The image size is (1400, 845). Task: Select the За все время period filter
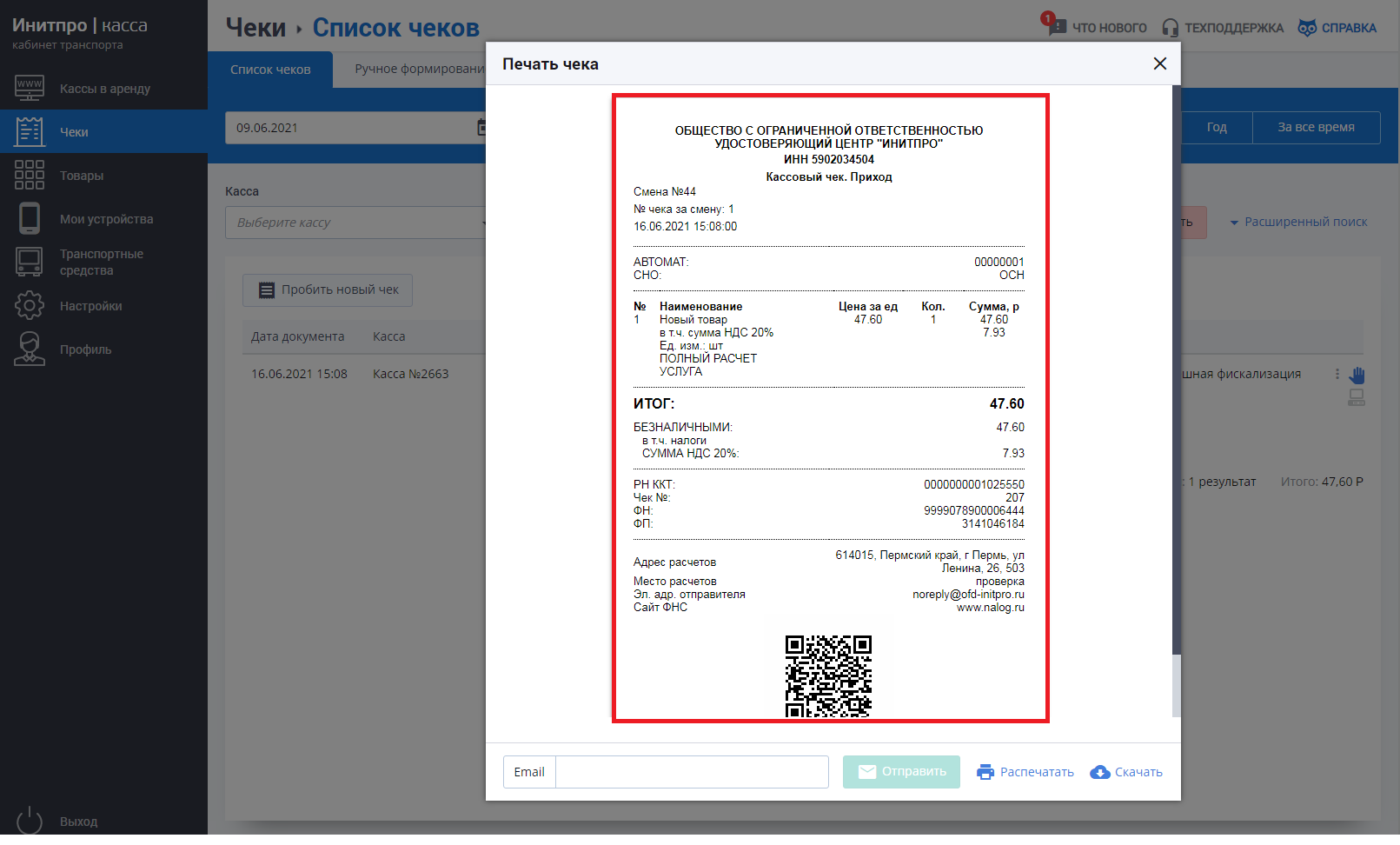pos(1316,127)
